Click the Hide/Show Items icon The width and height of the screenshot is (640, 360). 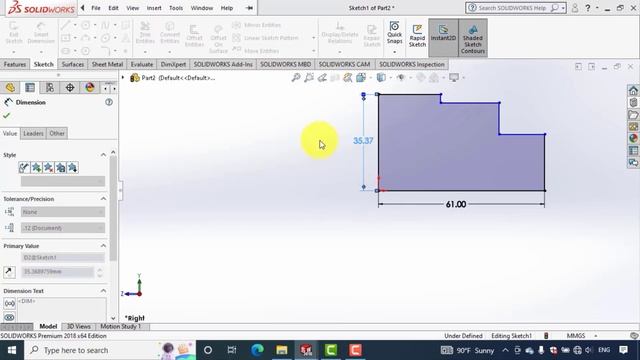[x=400, y=77]
